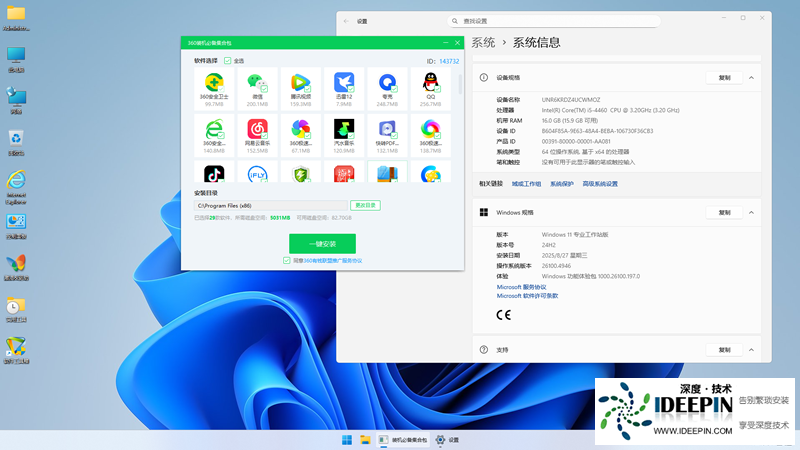Image resolution: width=800 pixels, height=450 pixels.
Task: Click the Intel Core i5-4460 processor text
Action: click(610, 110)
